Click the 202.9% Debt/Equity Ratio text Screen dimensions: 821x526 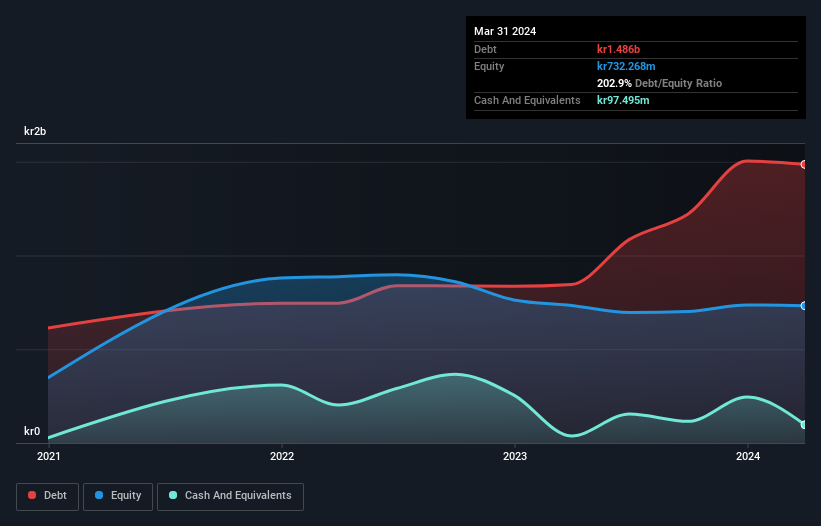[x=659, y=83]
